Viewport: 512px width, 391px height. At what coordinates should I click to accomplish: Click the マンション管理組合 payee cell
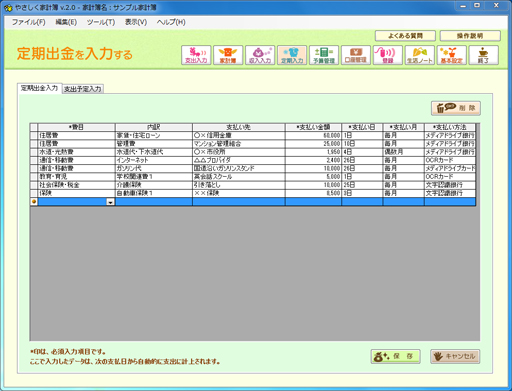pos(239,144)
